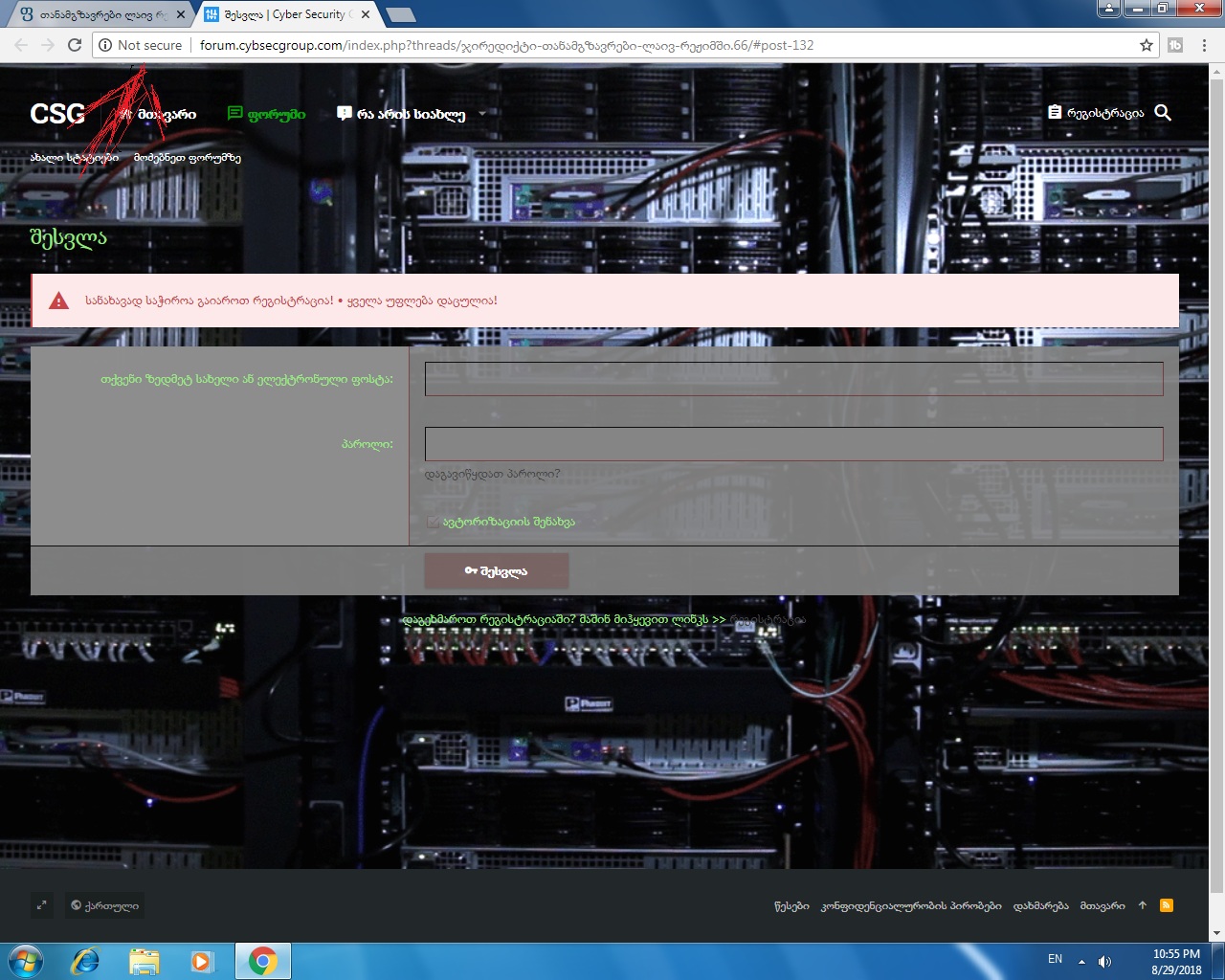The height and width of the screenshot is (980, 1225).
Task: Reload the current page
Action: (75, 45)
